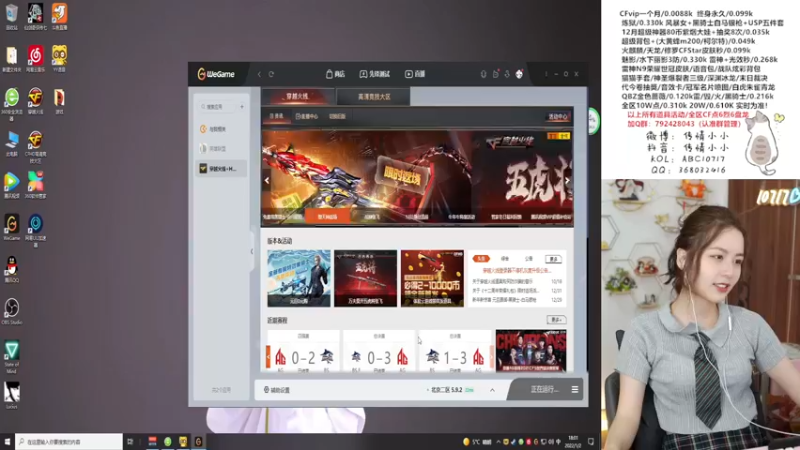Screen dimensions: 800x450
Task: Open the CHAMPIONS team thumbnail
Action: 531,351
